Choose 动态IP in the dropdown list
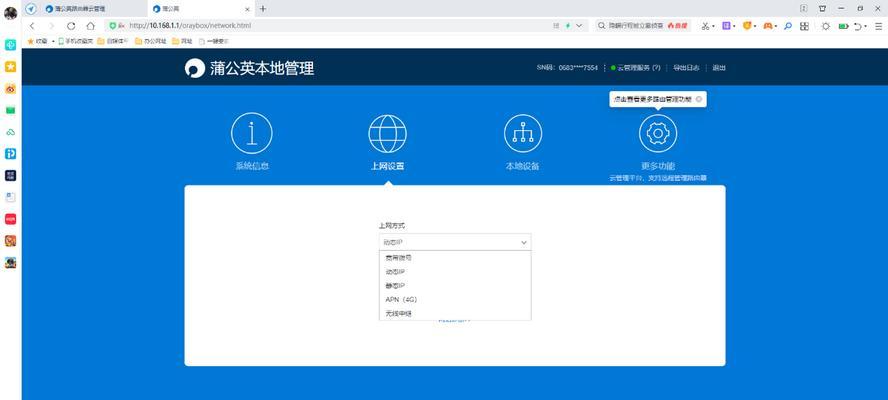 tap(455, 271)
